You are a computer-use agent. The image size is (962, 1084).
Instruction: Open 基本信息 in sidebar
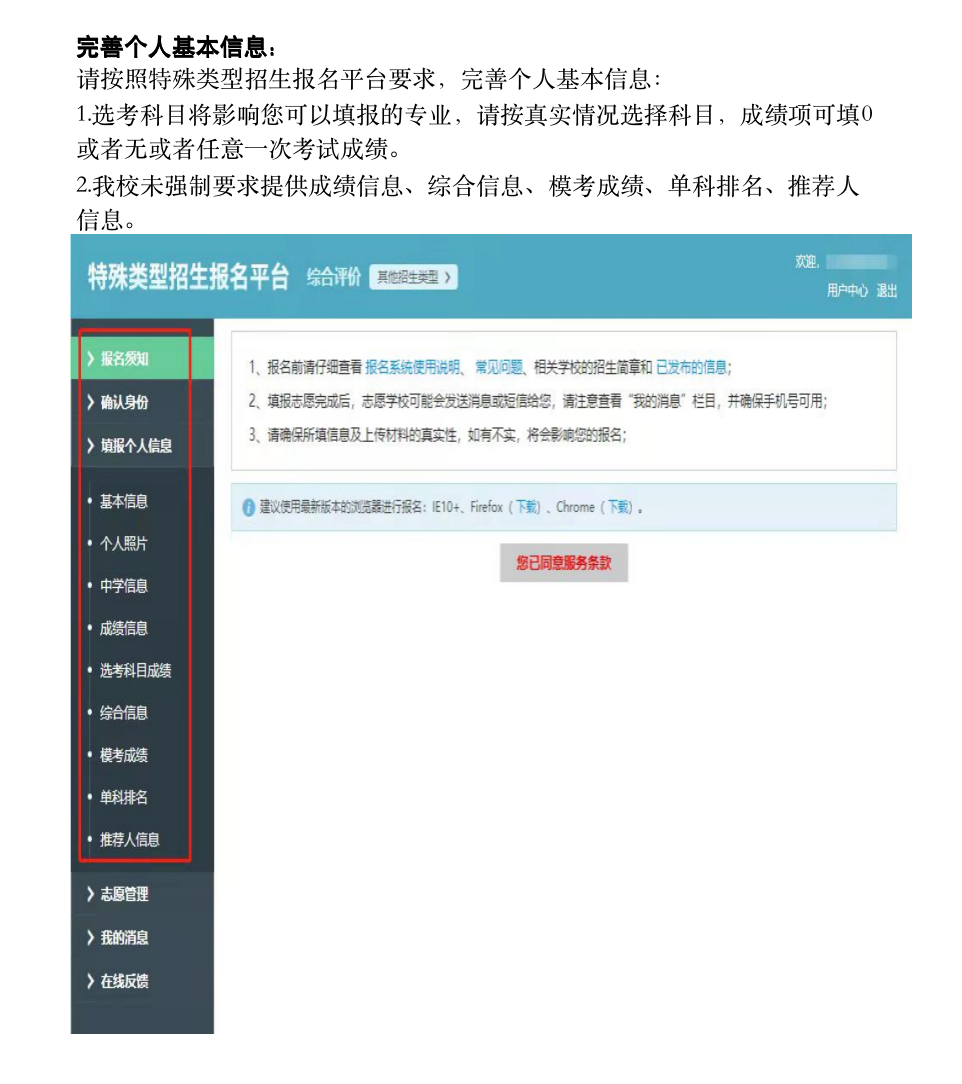pyautogui.click(x=124, y=501)
